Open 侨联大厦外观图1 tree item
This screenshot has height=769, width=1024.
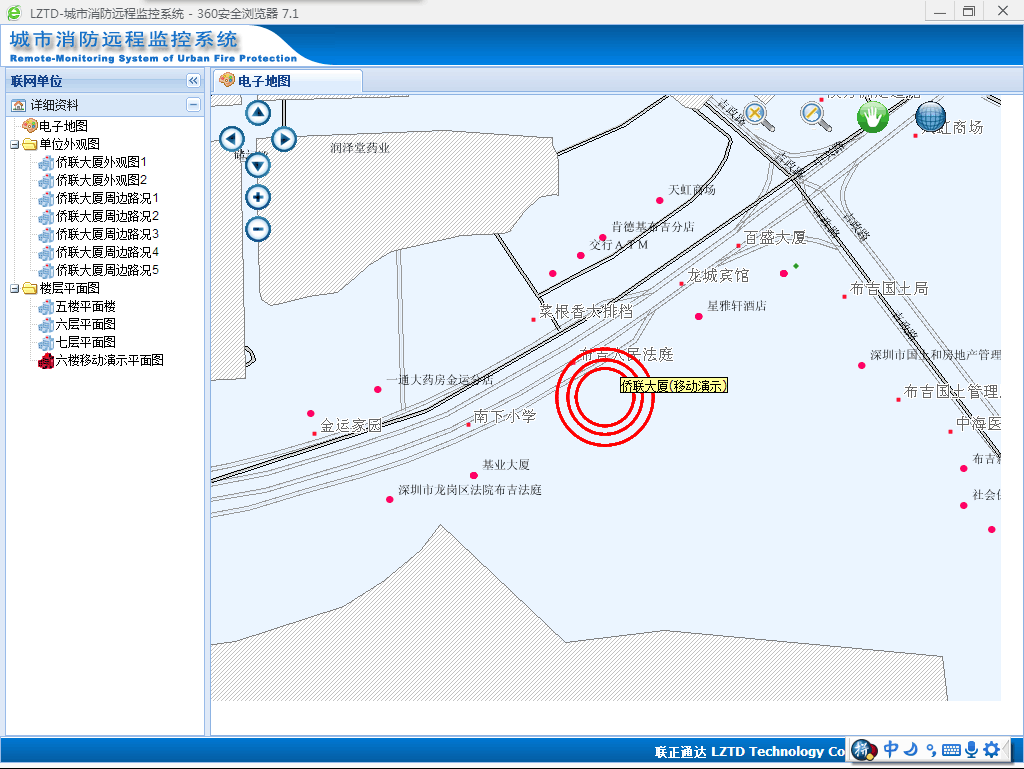(100, 162)
